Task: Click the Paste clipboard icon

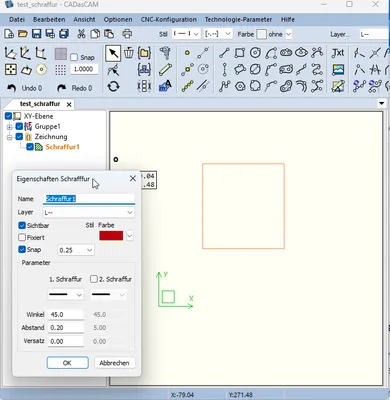Action: pyautogui.click(x=109, y=34)
